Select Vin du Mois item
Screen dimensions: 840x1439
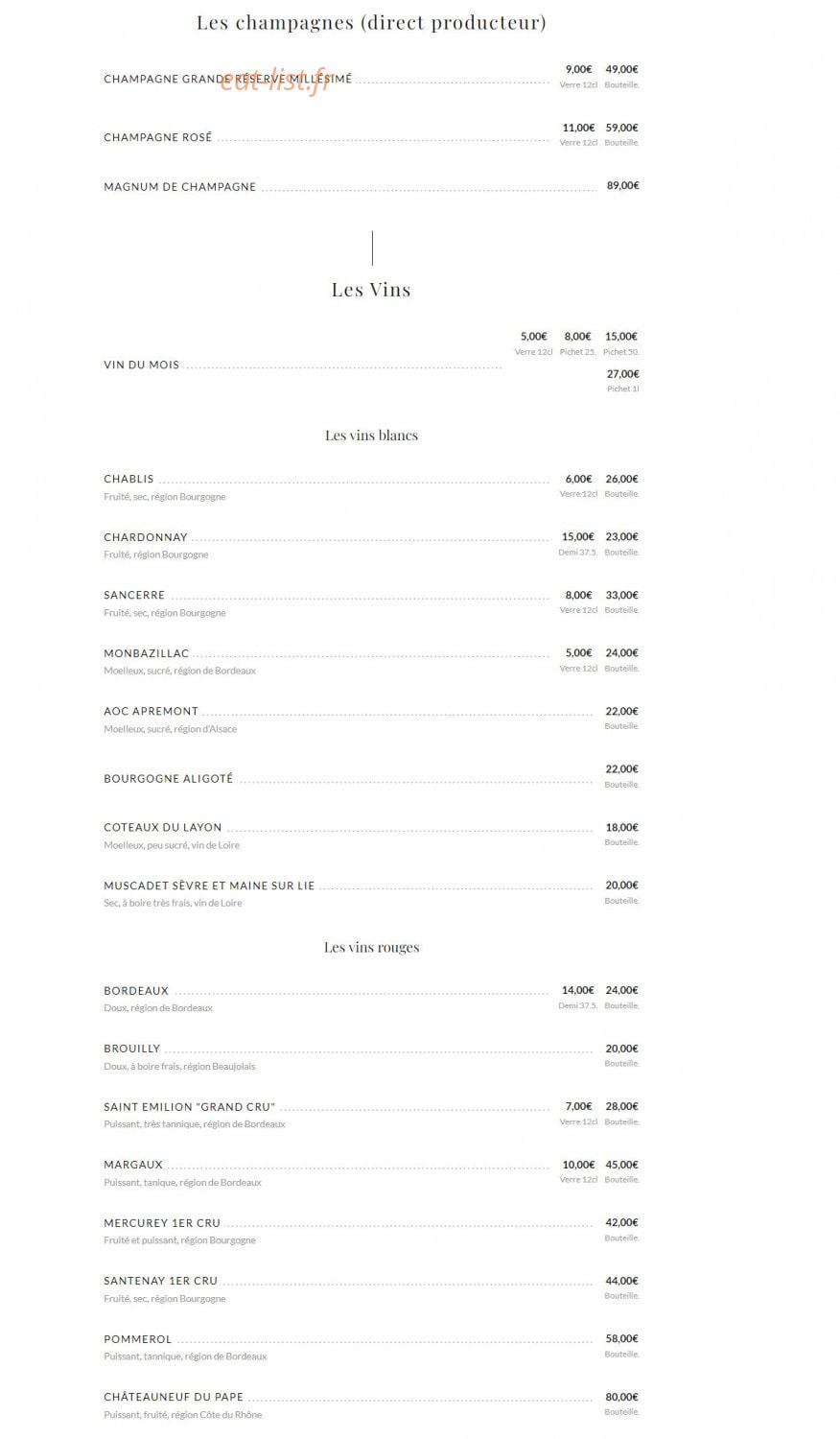[142, 366]
